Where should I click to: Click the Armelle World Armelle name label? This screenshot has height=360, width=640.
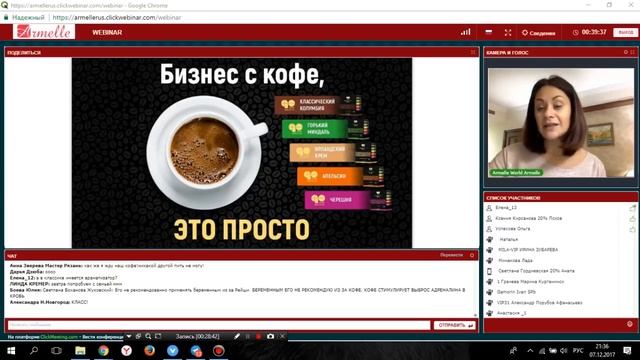click(x=516, y=173)
